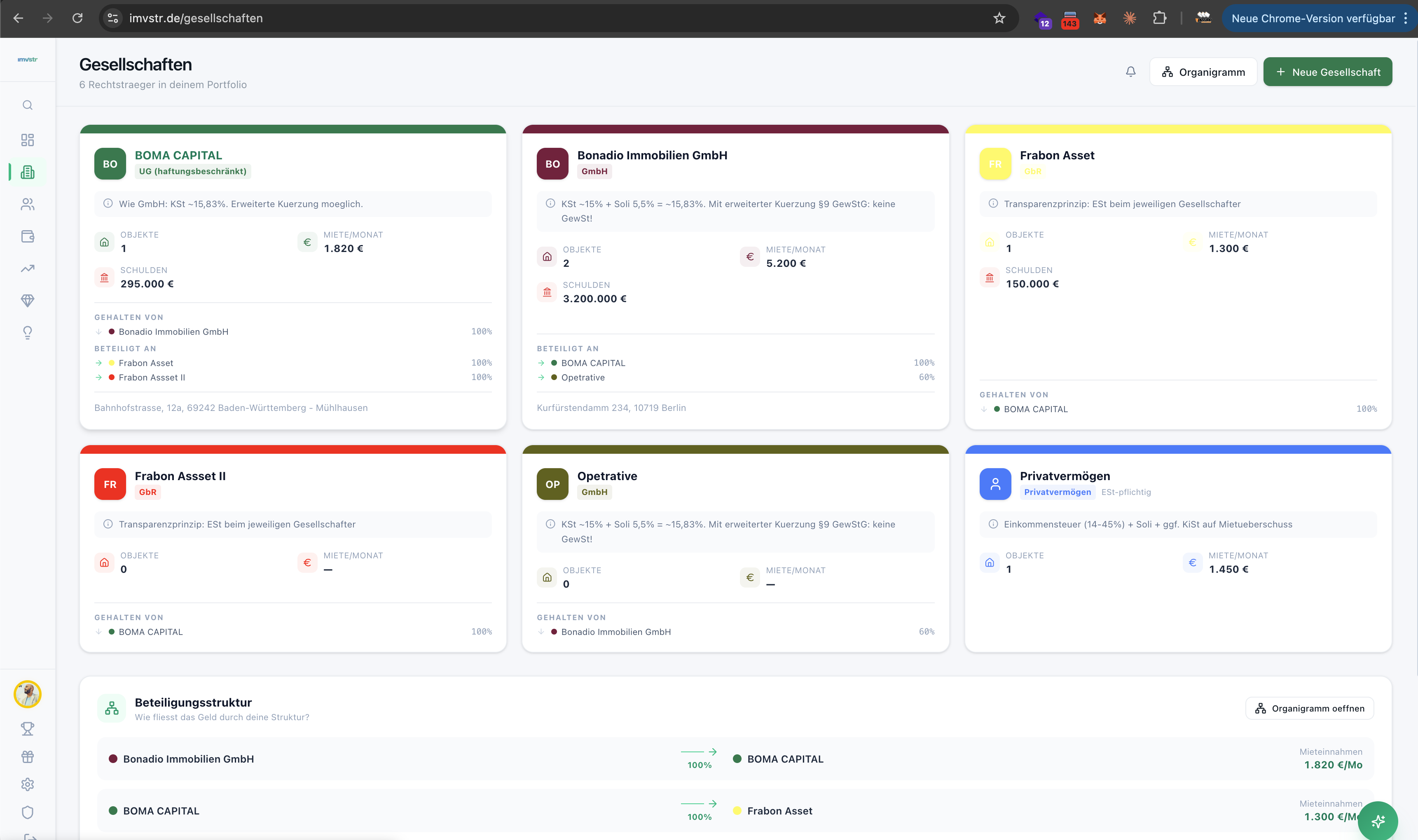The image size is (1418, 840).
Task: Open the BOMA CAPITAL company card title
Action: click(178, 155)
